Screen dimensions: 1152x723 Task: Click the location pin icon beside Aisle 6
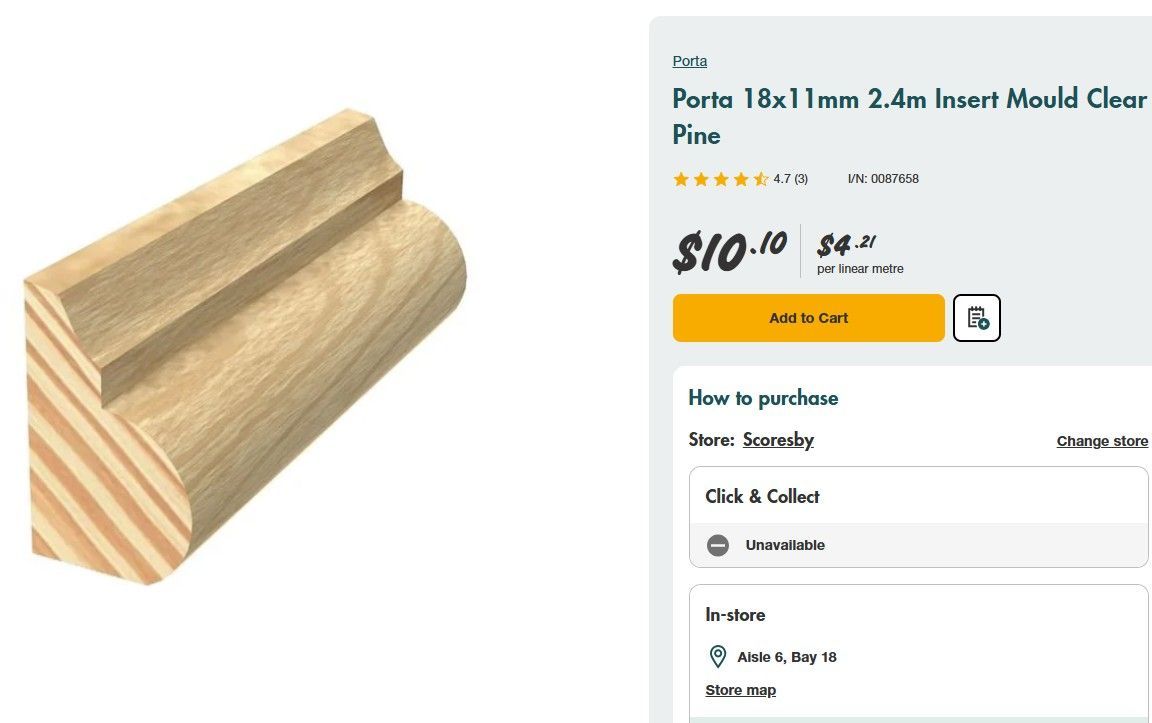click(x=718, y=657)
